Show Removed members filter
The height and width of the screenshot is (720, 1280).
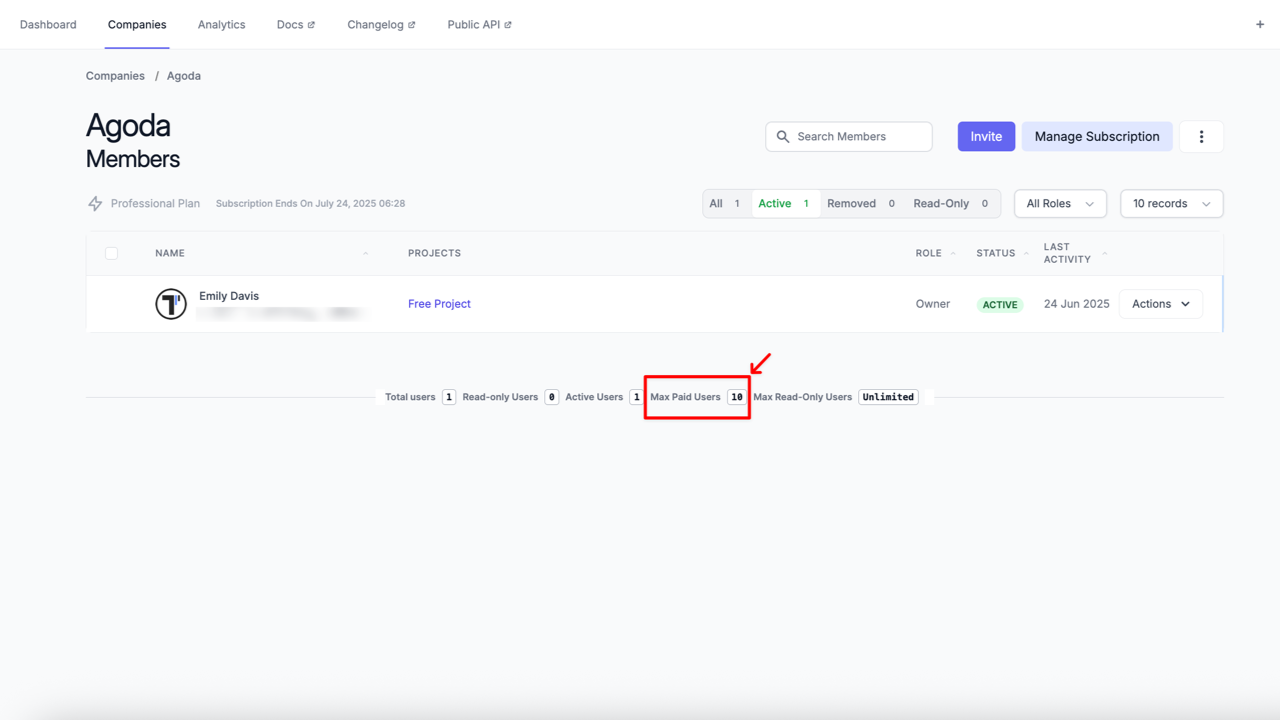point(860,204)
